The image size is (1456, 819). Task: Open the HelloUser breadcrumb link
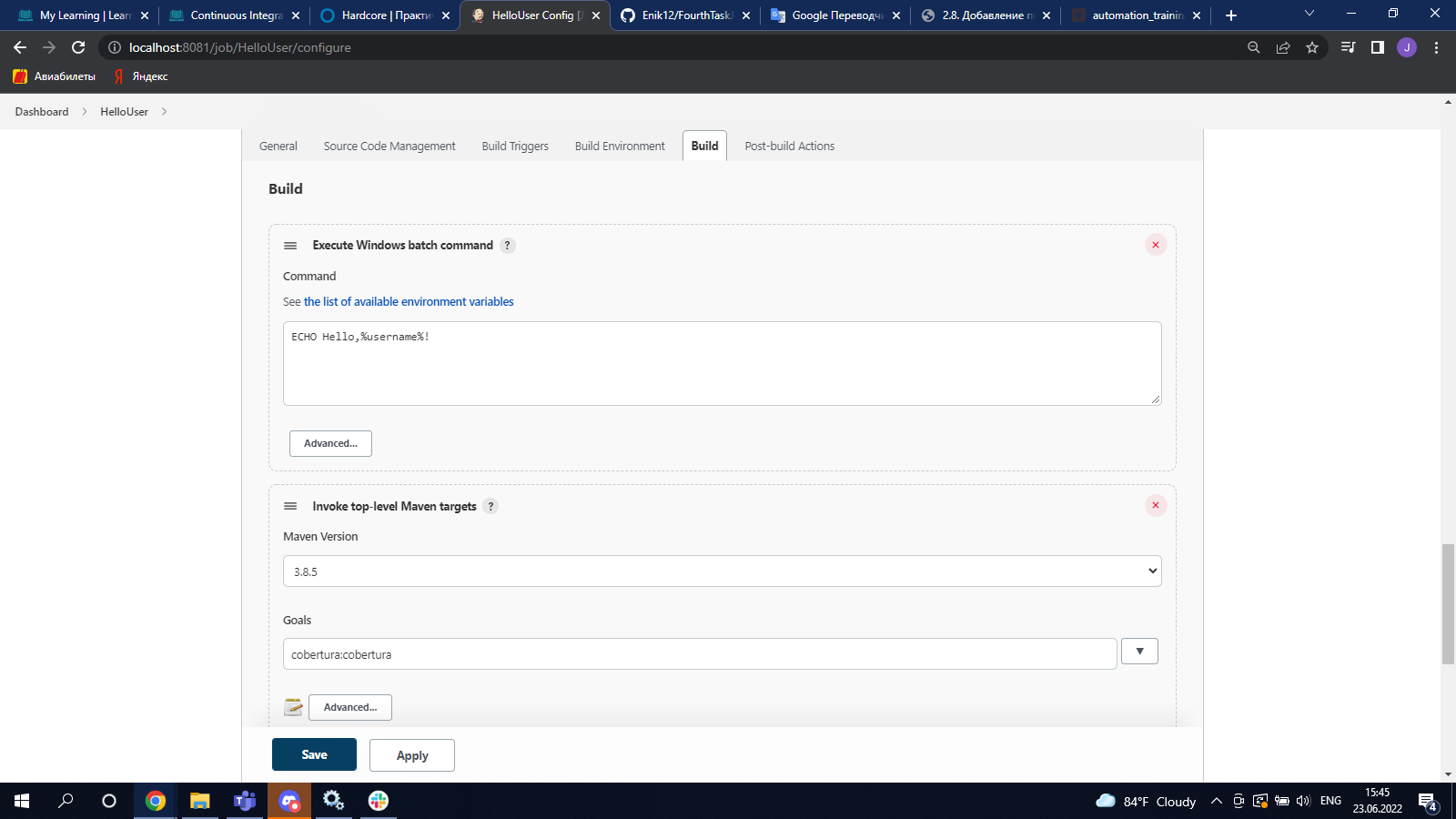[124, 112]
